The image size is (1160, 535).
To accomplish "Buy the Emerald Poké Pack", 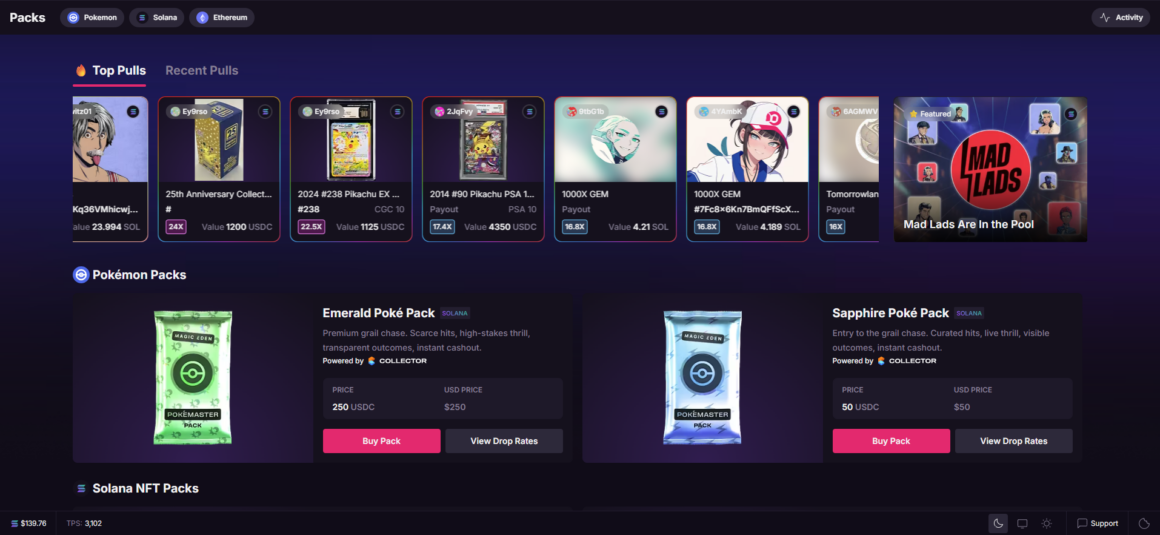I will point(382,441).
